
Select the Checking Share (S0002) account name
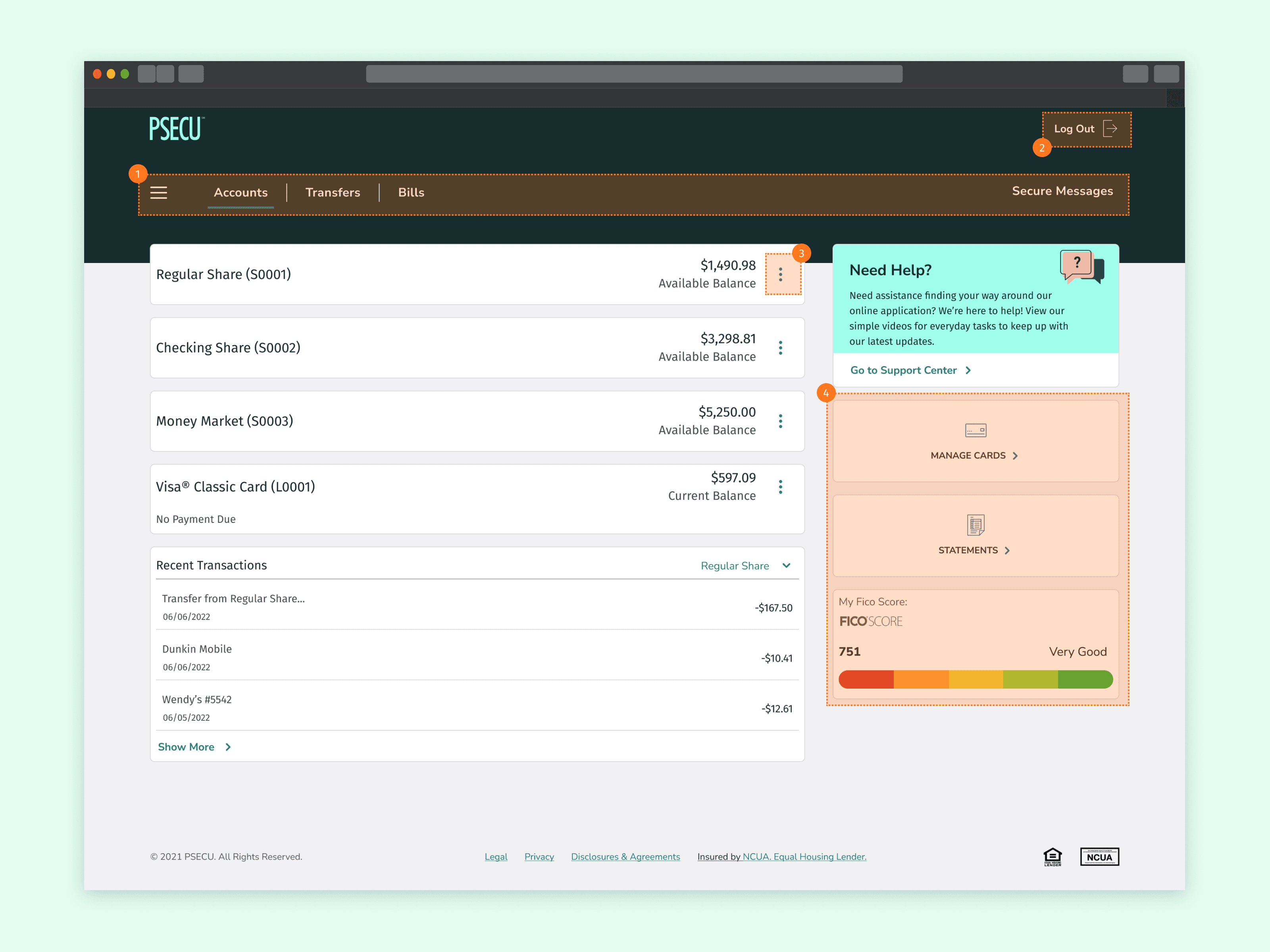point(228,348)
